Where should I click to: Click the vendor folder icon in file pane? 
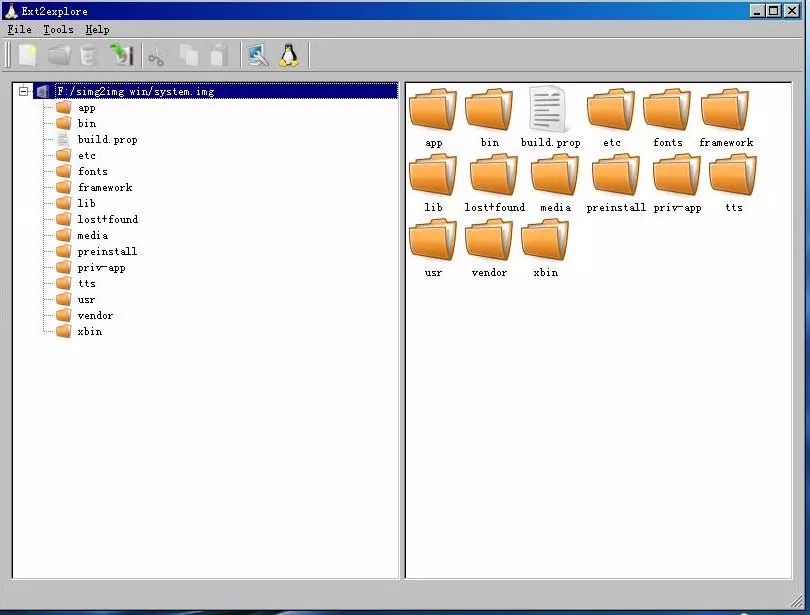coord(489,240)
